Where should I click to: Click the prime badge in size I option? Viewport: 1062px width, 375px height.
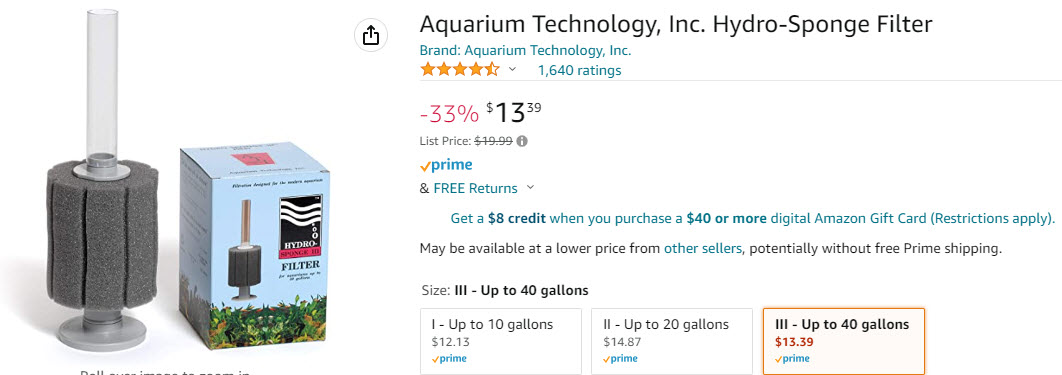click(449, 359)
